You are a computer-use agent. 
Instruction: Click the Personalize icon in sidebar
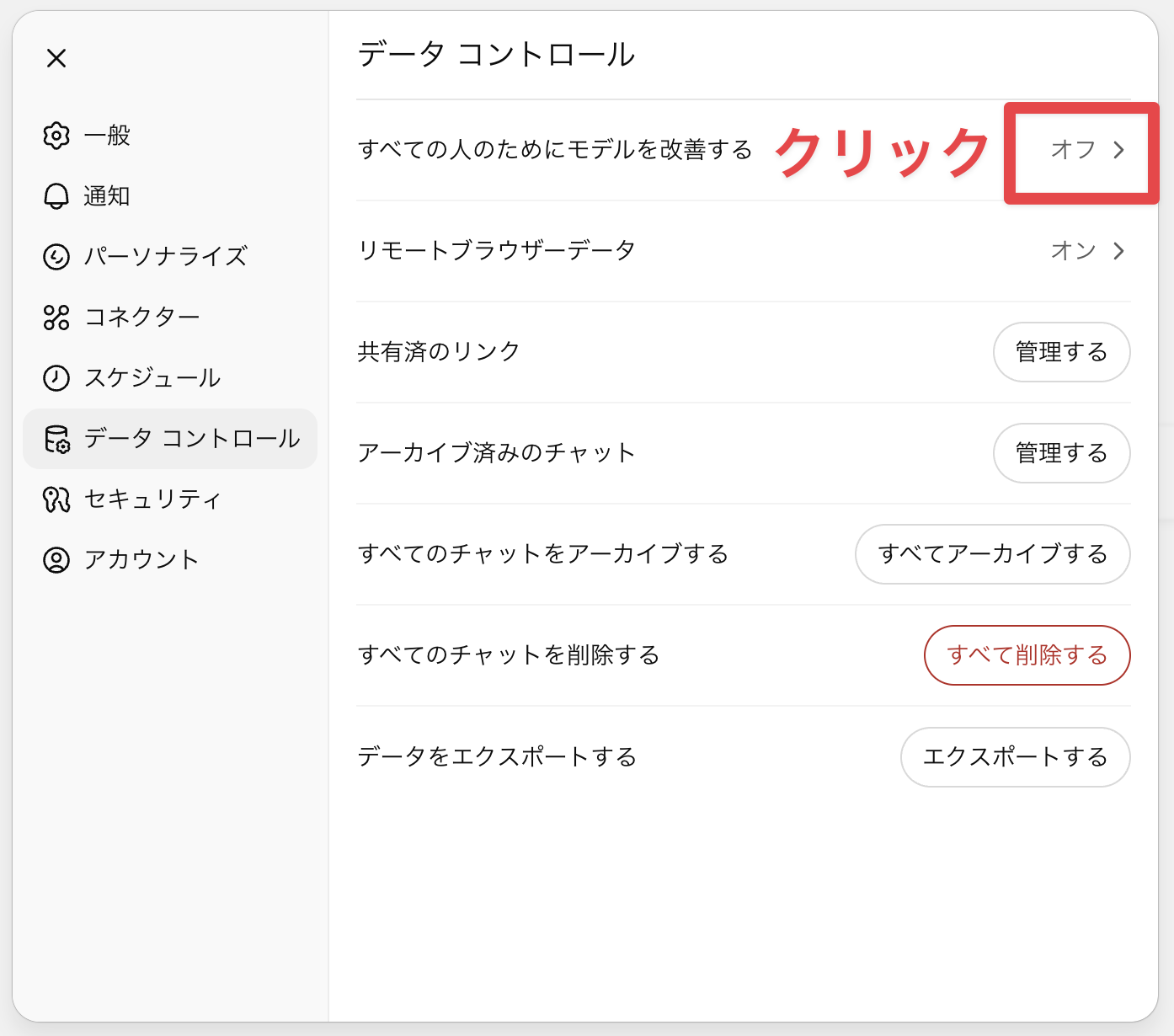[x=56, y=257]
